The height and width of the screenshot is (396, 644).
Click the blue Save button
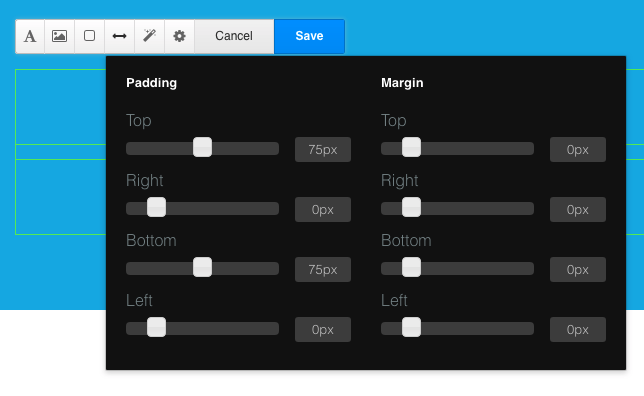click(x=309, y=36)
